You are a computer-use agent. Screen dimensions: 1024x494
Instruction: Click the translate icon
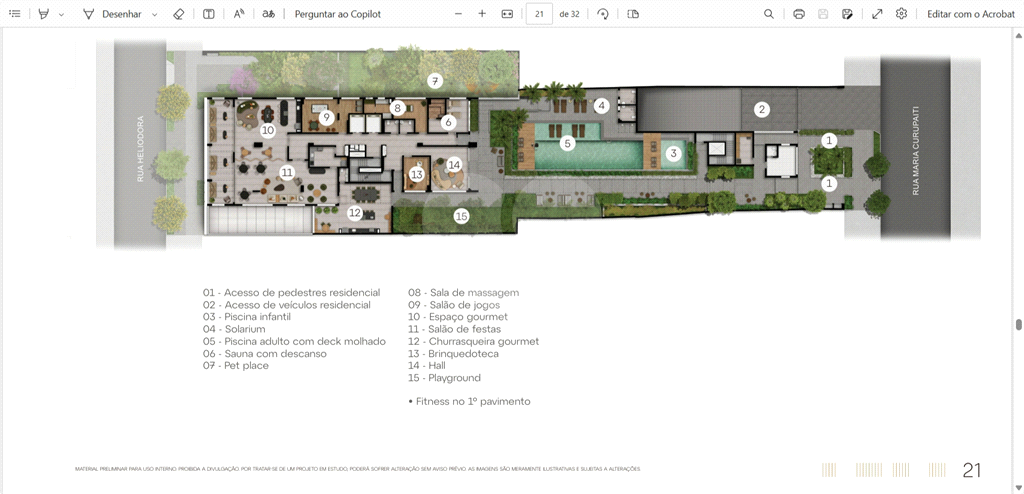pos(268,14)
